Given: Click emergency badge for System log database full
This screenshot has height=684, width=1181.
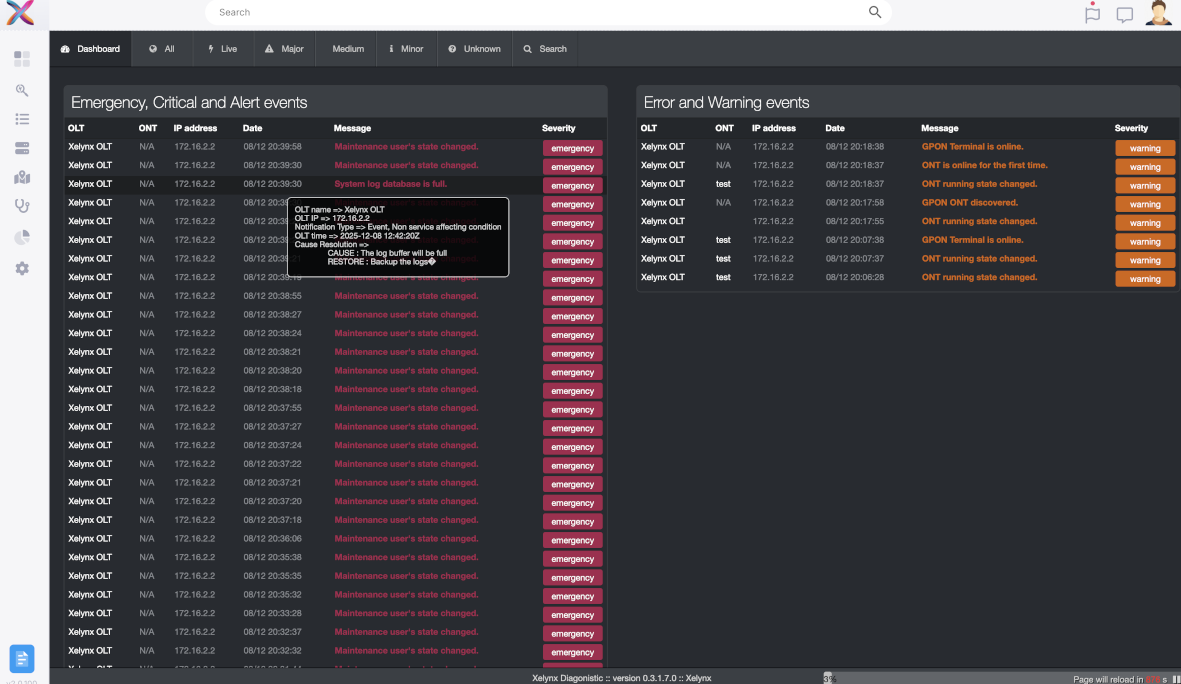Looking at the screenshot, I should pyautogui.click(x=572, y=185).
